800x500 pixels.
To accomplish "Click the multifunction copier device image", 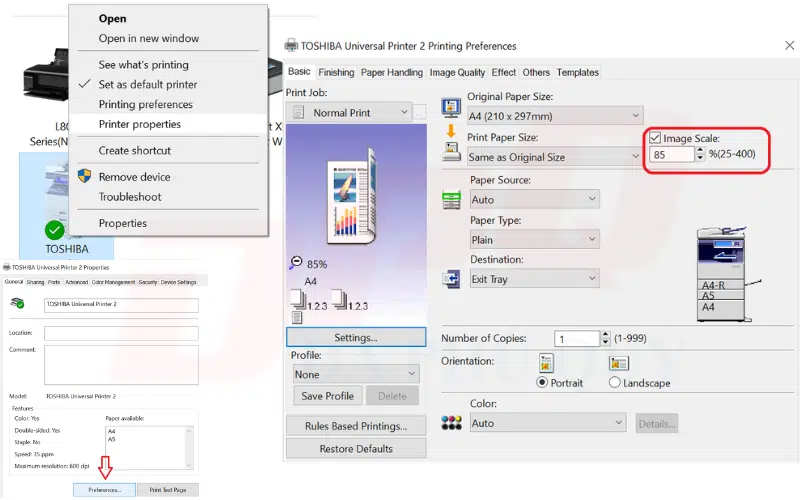I will pos(728,274).
